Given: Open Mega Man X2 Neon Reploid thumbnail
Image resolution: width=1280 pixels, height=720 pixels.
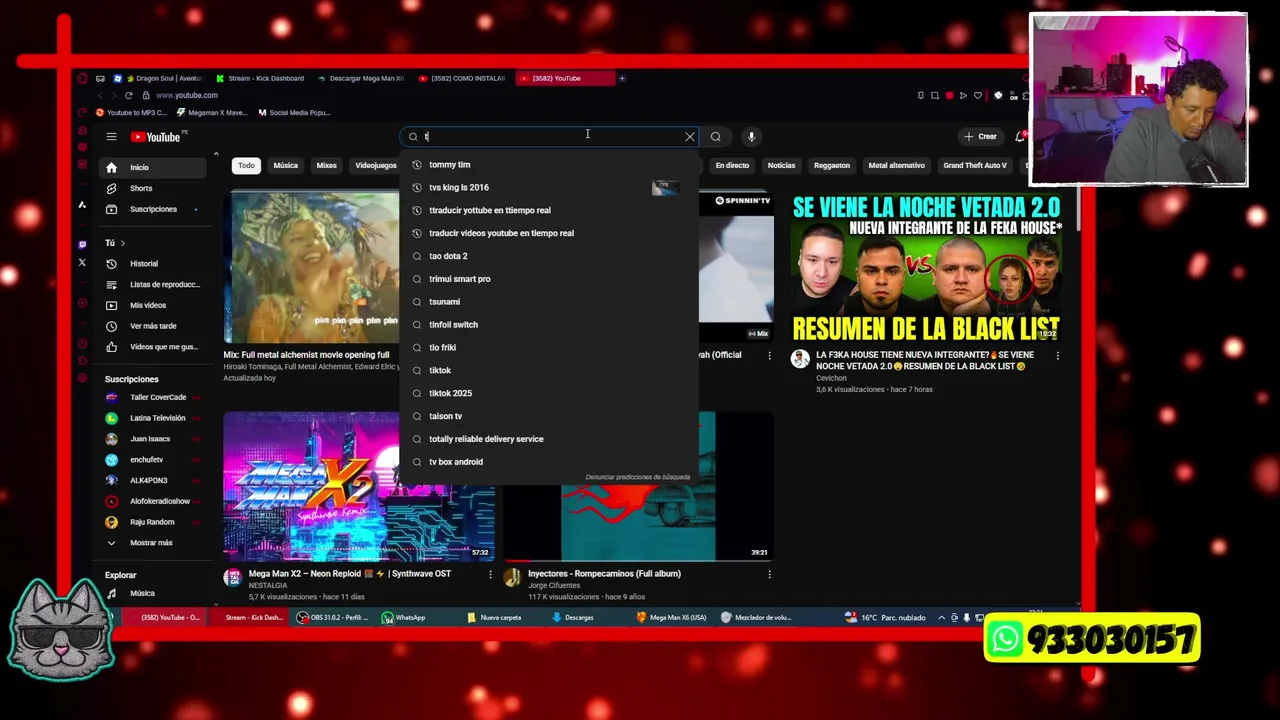Looking at the screenshot, I should click(311, 486).
